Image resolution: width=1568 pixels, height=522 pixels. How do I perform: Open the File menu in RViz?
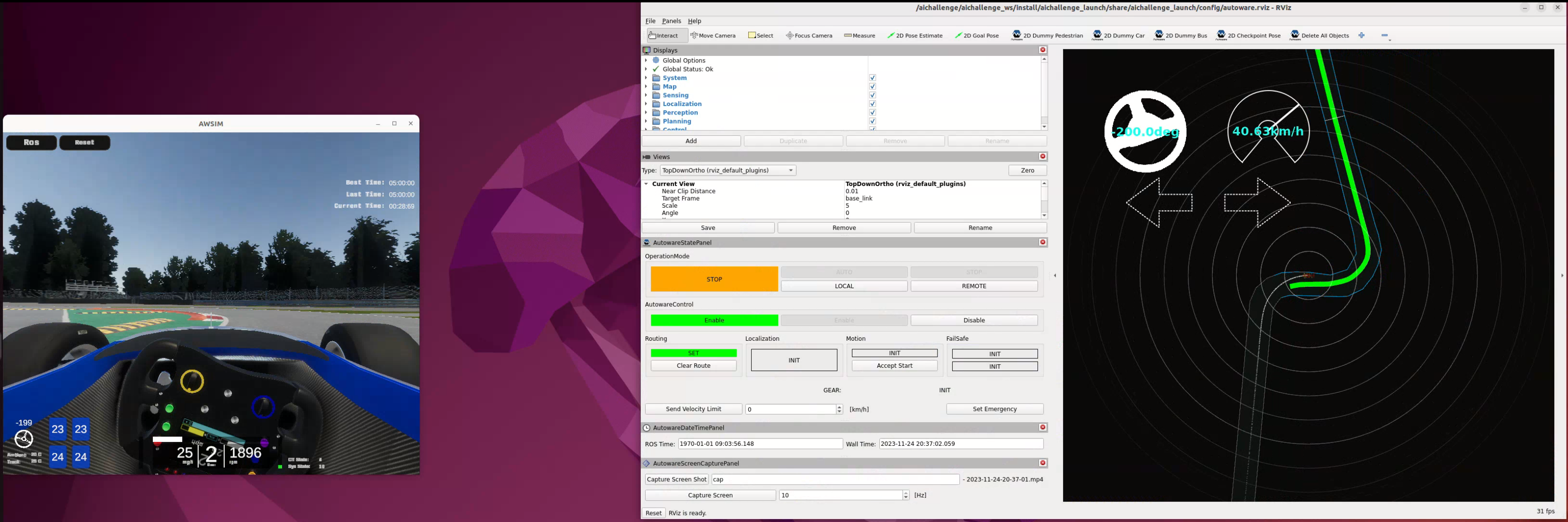coord(650,21)
